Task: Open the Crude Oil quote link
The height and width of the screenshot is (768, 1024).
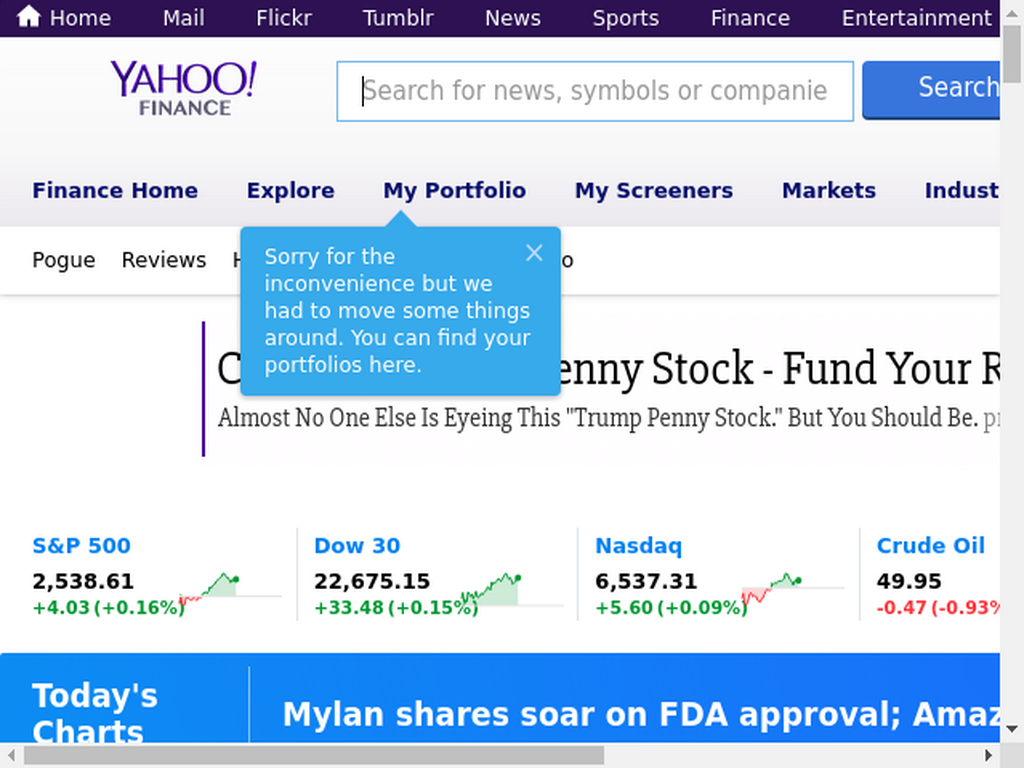Action: pos(931,545)
